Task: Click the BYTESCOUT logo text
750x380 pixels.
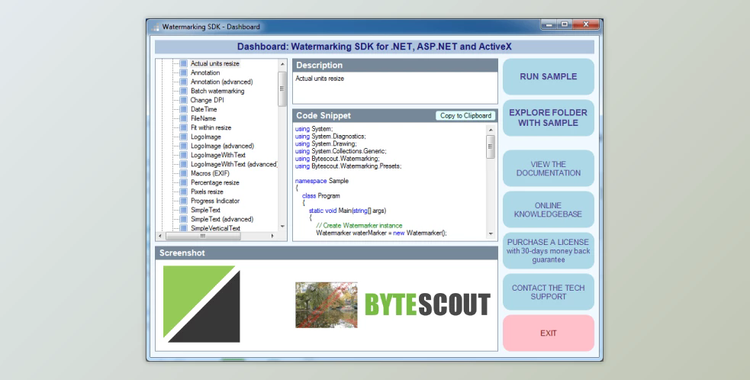Action: point(428,305)
